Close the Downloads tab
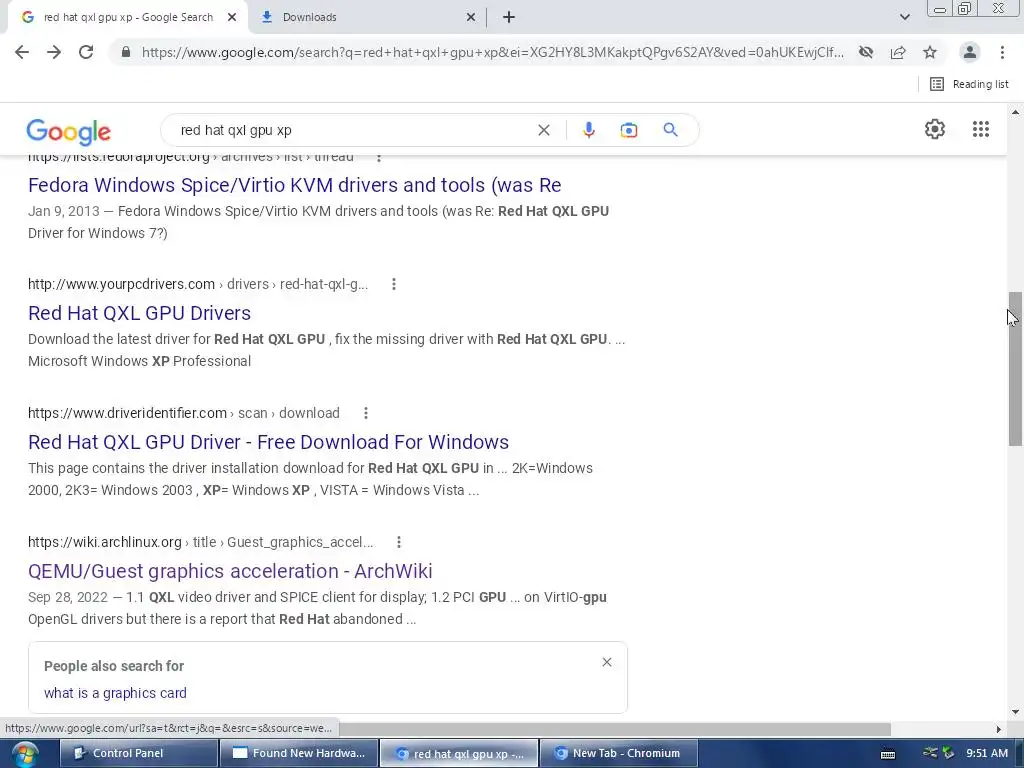1024x768 pixels. tap(471, 17)
